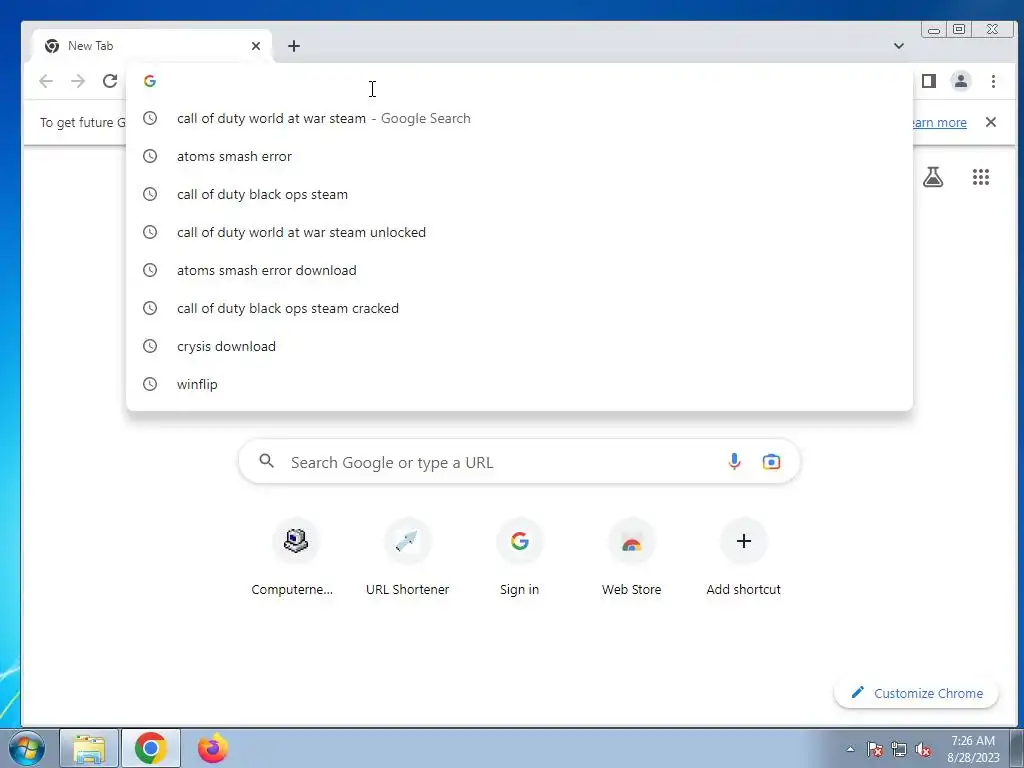
Task: Open Search Labs flask icon
Action: (x=933, y=176)
